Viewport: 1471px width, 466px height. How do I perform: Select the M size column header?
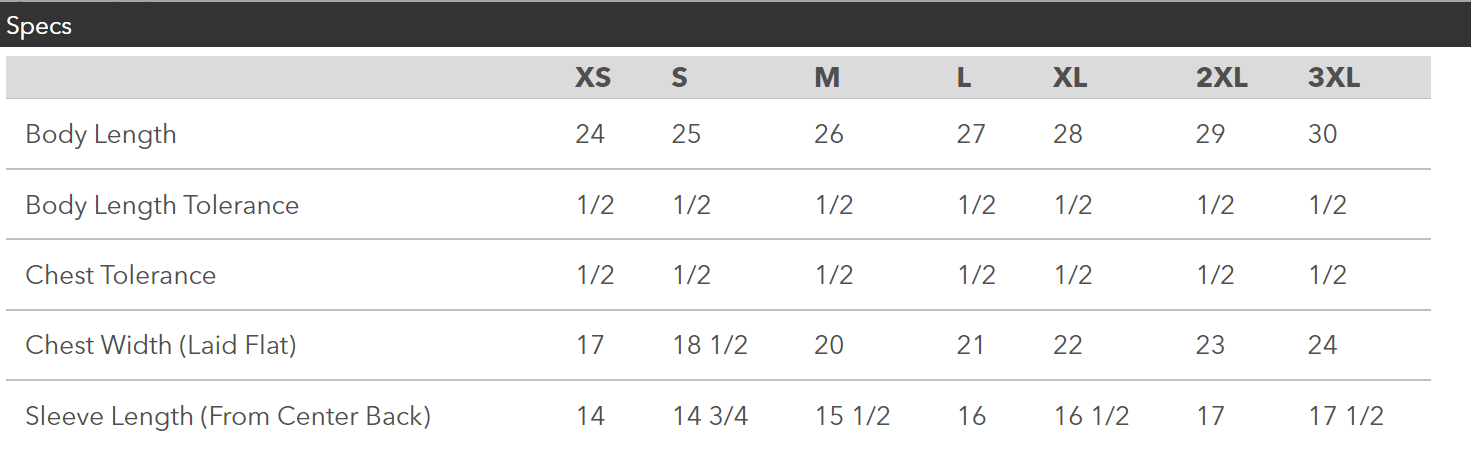(827, 77)
